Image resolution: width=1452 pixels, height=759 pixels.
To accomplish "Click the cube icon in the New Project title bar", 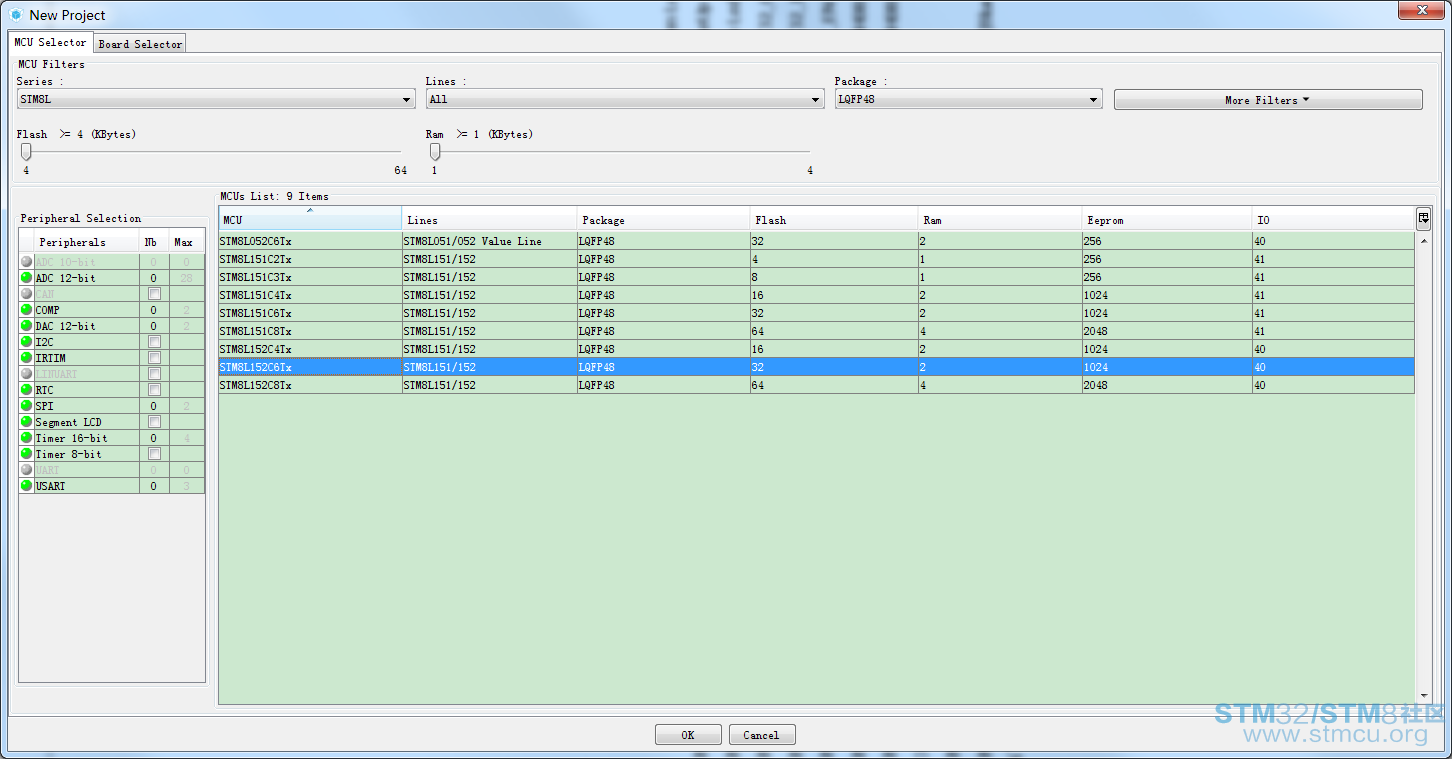I will coord(16,15).
